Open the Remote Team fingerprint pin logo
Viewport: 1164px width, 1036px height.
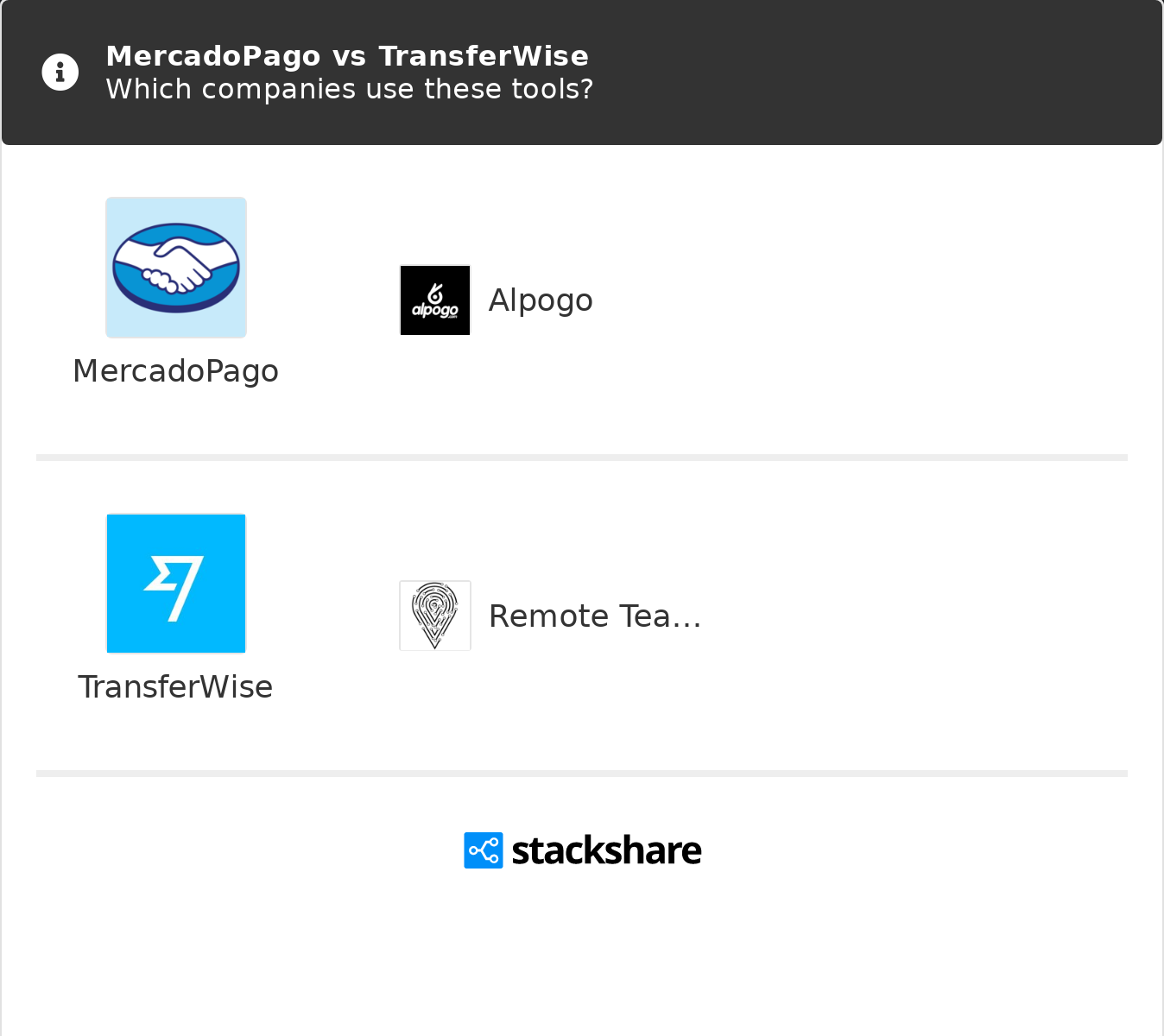coord(435,616)
